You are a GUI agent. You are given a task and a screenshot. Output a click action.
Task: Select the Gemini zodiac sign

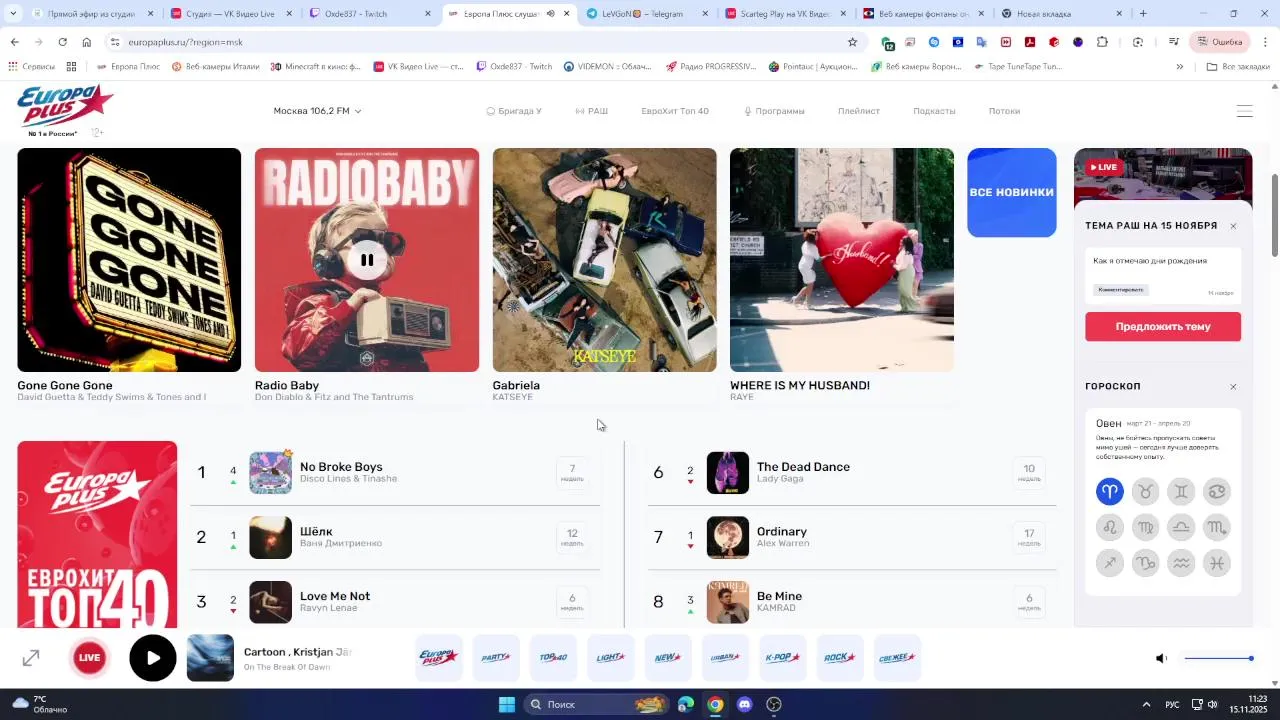tap(1182, 491)
